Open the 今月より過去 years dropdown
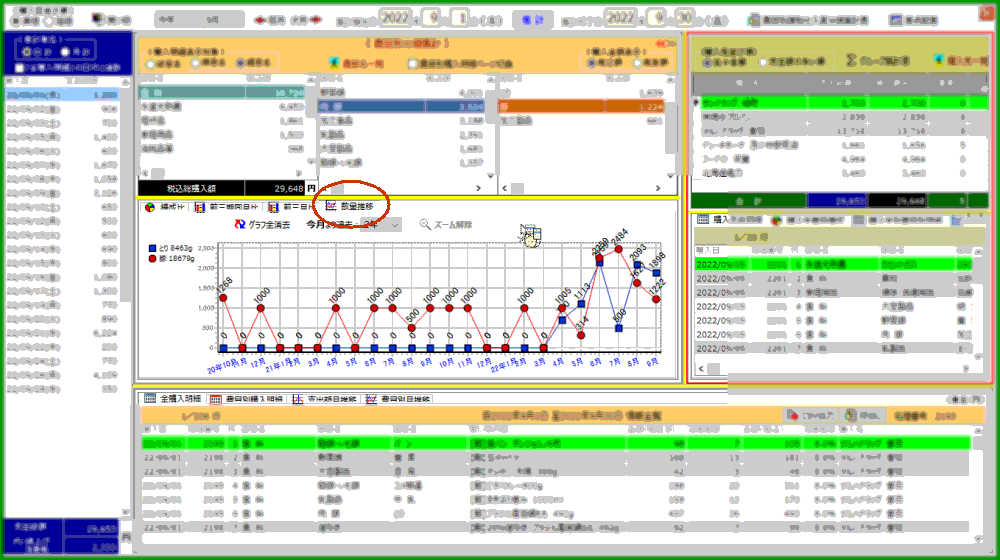This screenshot has height=560, width=1000. click(x=381, y=225)
